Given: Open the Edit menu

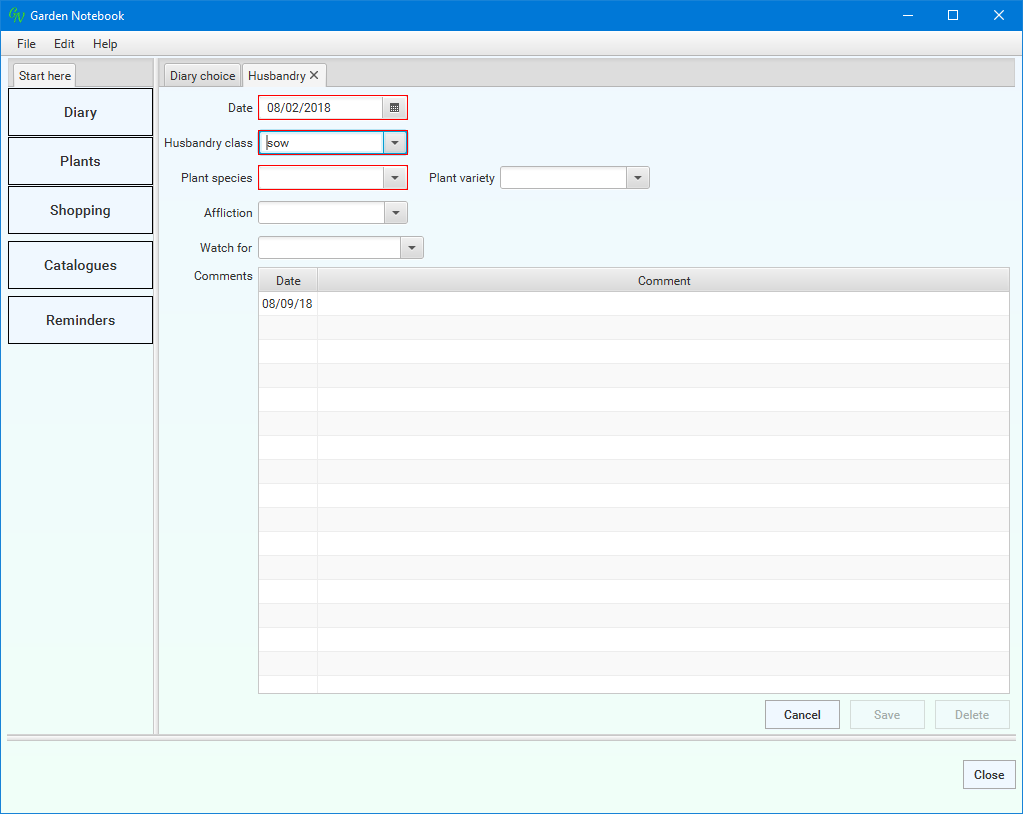Looking at the screenshot, I should click(x=64, y=44).
